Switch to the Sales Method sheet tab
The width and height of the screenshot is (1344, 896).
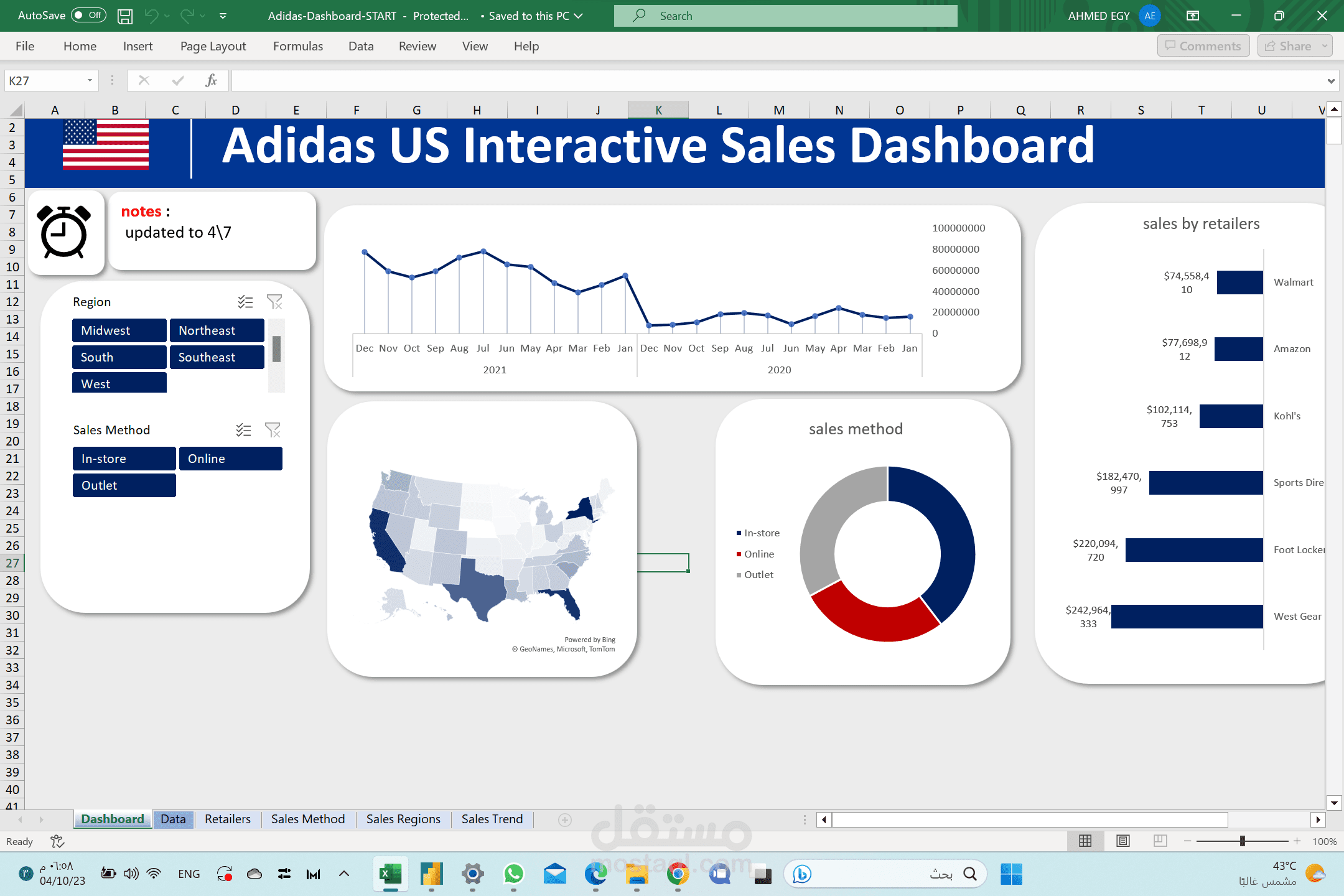pyautogui.click(x=308, y=819)
